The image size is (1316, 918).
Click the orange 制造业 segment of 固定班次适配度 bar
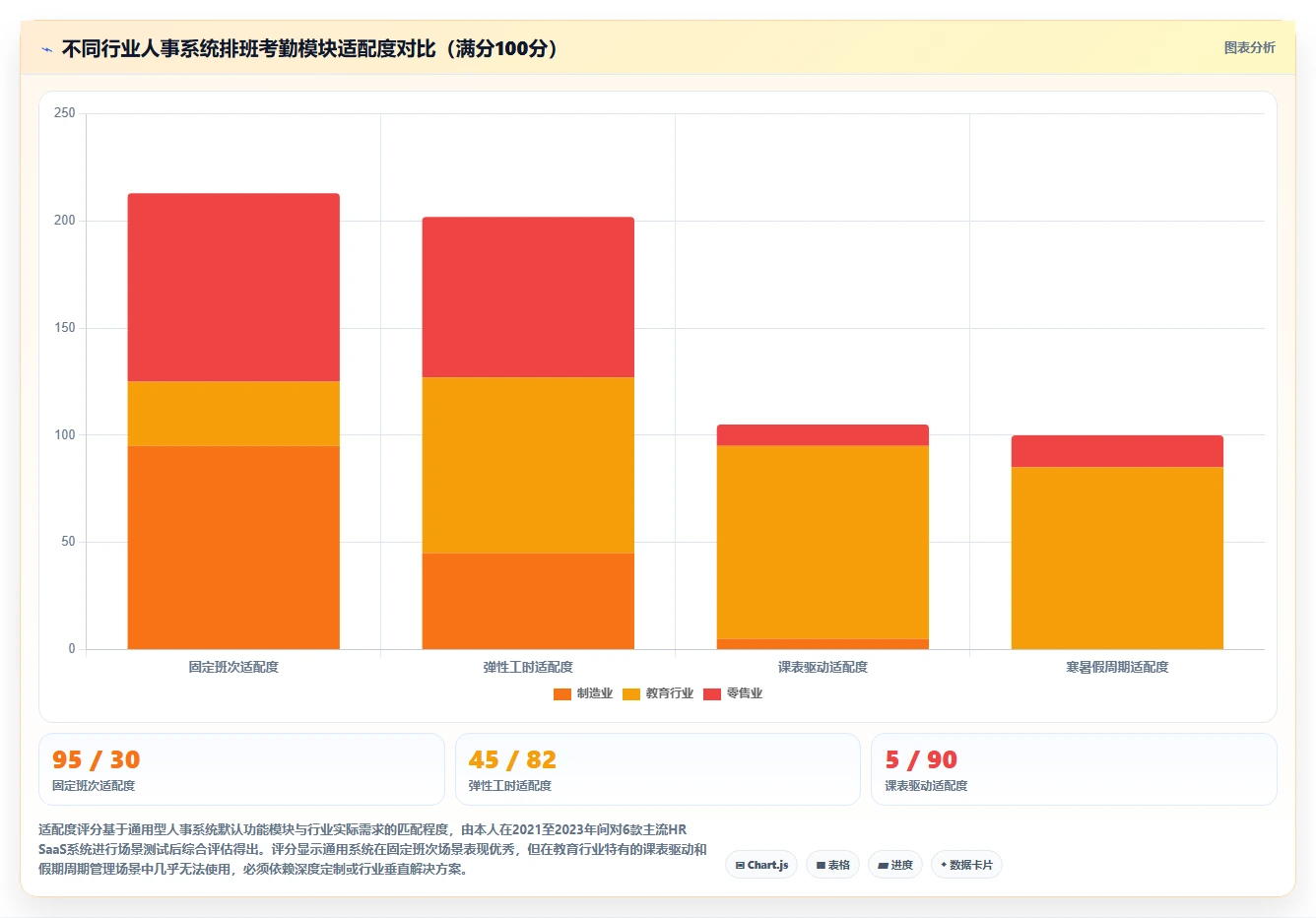[233, 548]
